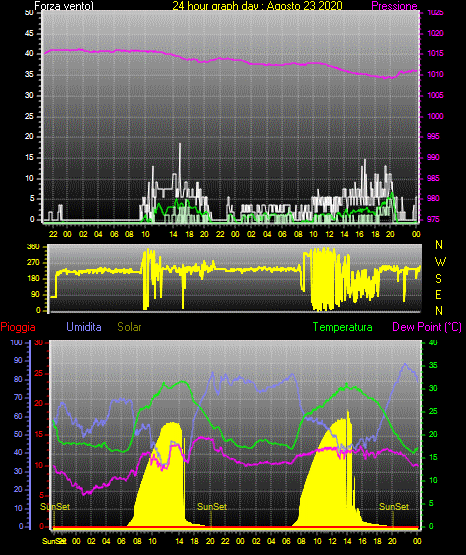466x555 pixels.
Task: Select the Solar legend label
Action: click(x=129, y=327)
